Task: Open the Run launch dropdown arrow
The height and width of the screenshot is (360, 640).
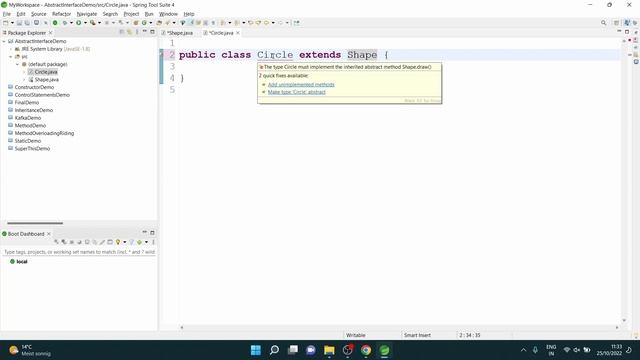Action: (85, 23)
